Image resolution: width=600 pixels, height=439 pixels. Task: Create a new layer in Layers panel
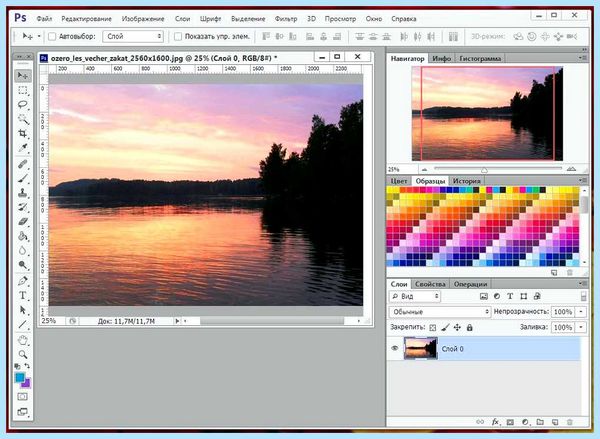tap(555, 422)
